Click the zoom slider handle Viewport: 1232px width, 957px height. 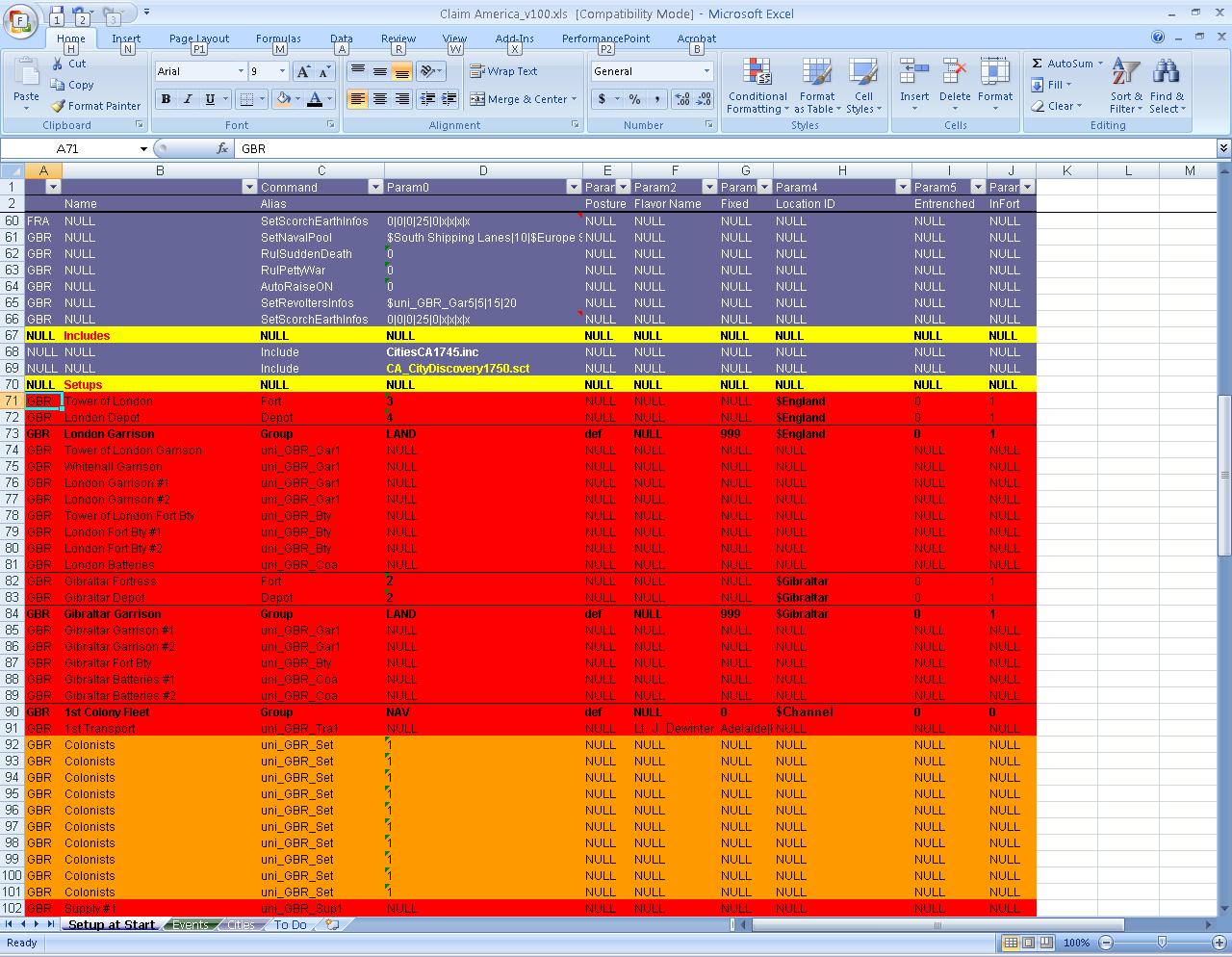pos(1162,943)
